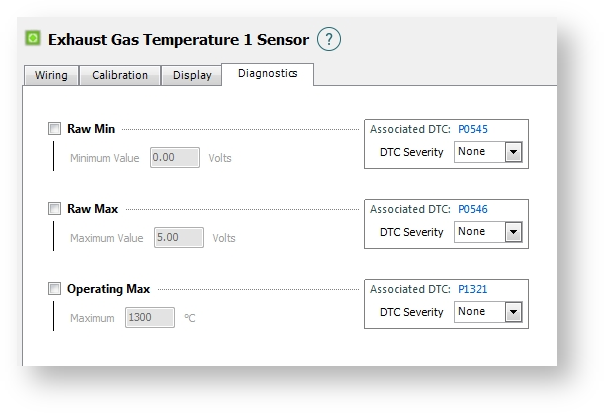
Task: Select the Diagnostics tab
Action: click(x=267, y=74)
